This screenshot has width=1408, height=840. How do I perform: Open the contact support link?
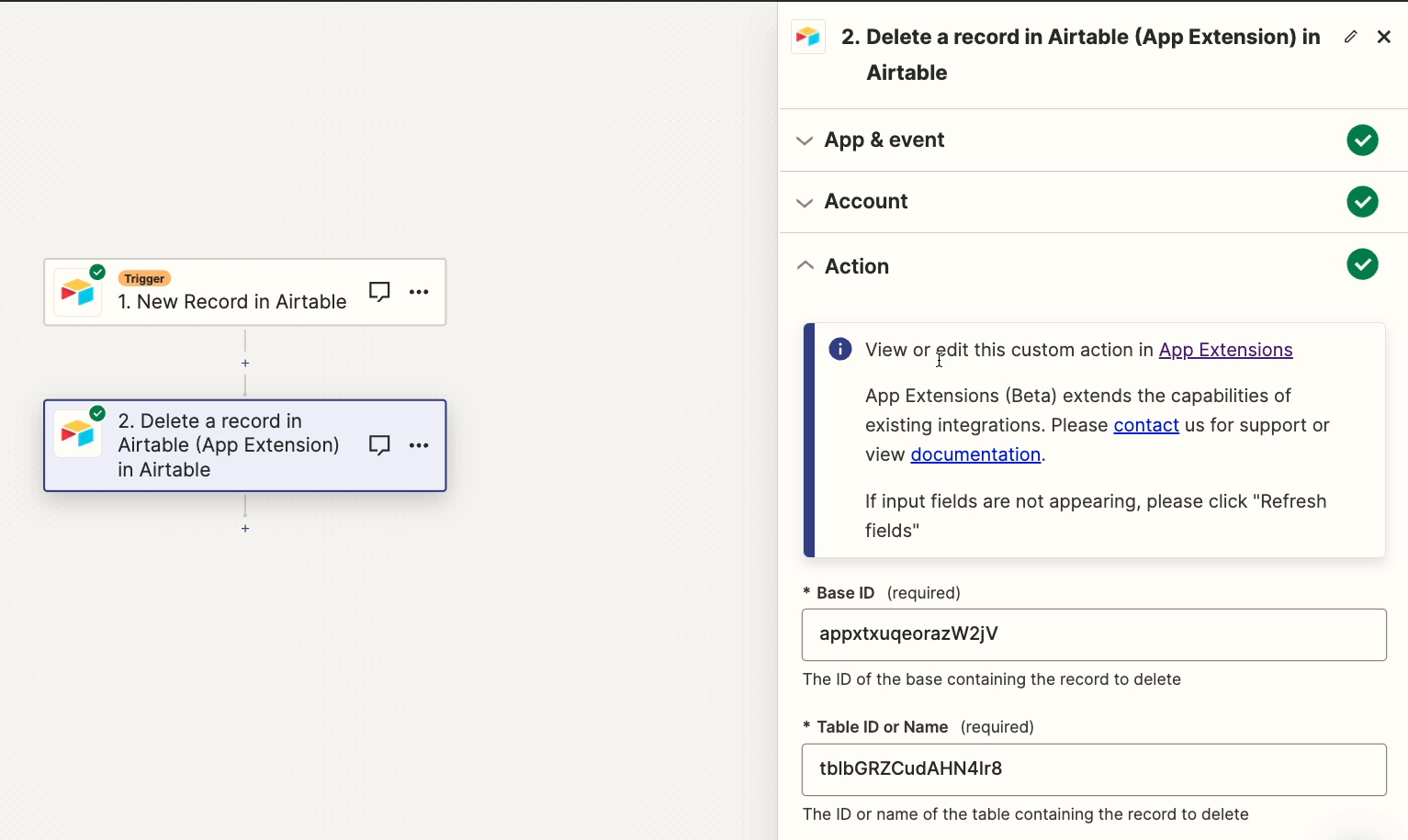[1146, 425]
